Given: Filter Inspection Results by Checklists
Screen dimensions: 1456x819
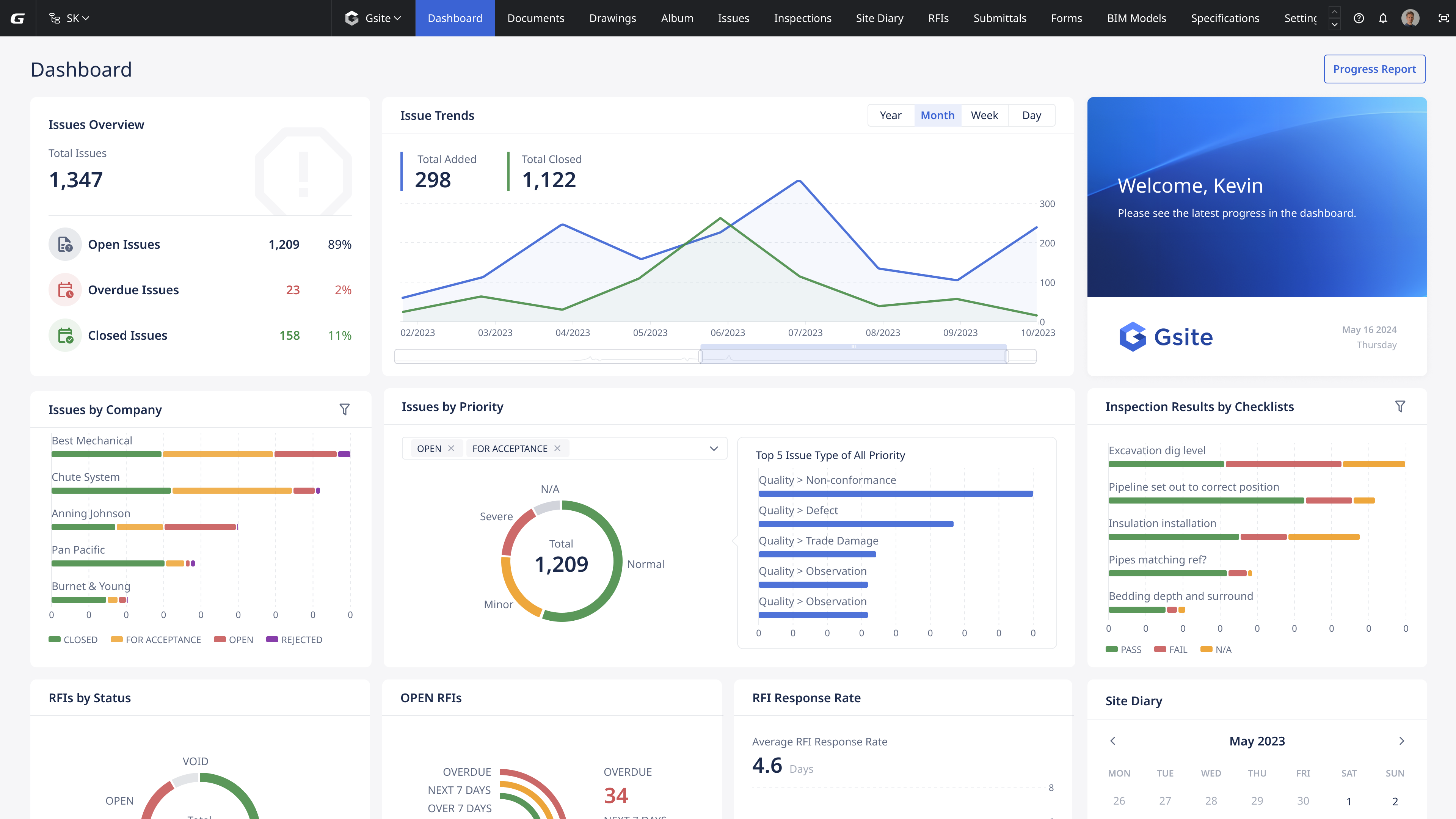Looking at the screenshot, I should [1400, 406].
